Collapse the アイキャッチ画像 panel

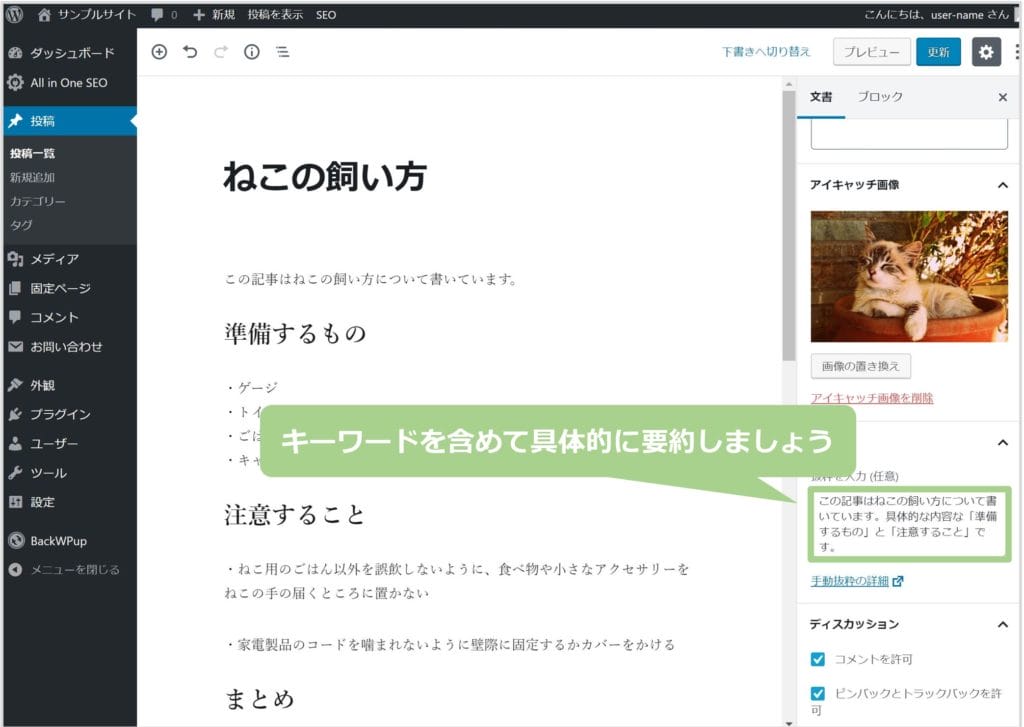pyautogui.click(x=1003, y=185)
